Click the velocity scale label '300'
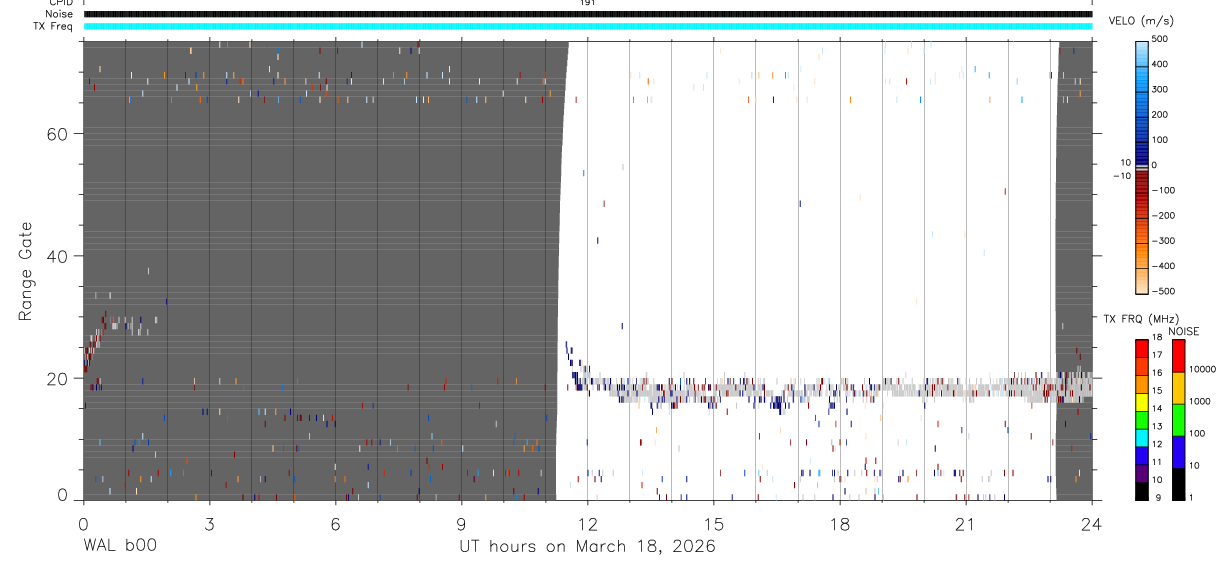Image resolution: width=1228 pixels, height=567 pixels. [1160, 90]
